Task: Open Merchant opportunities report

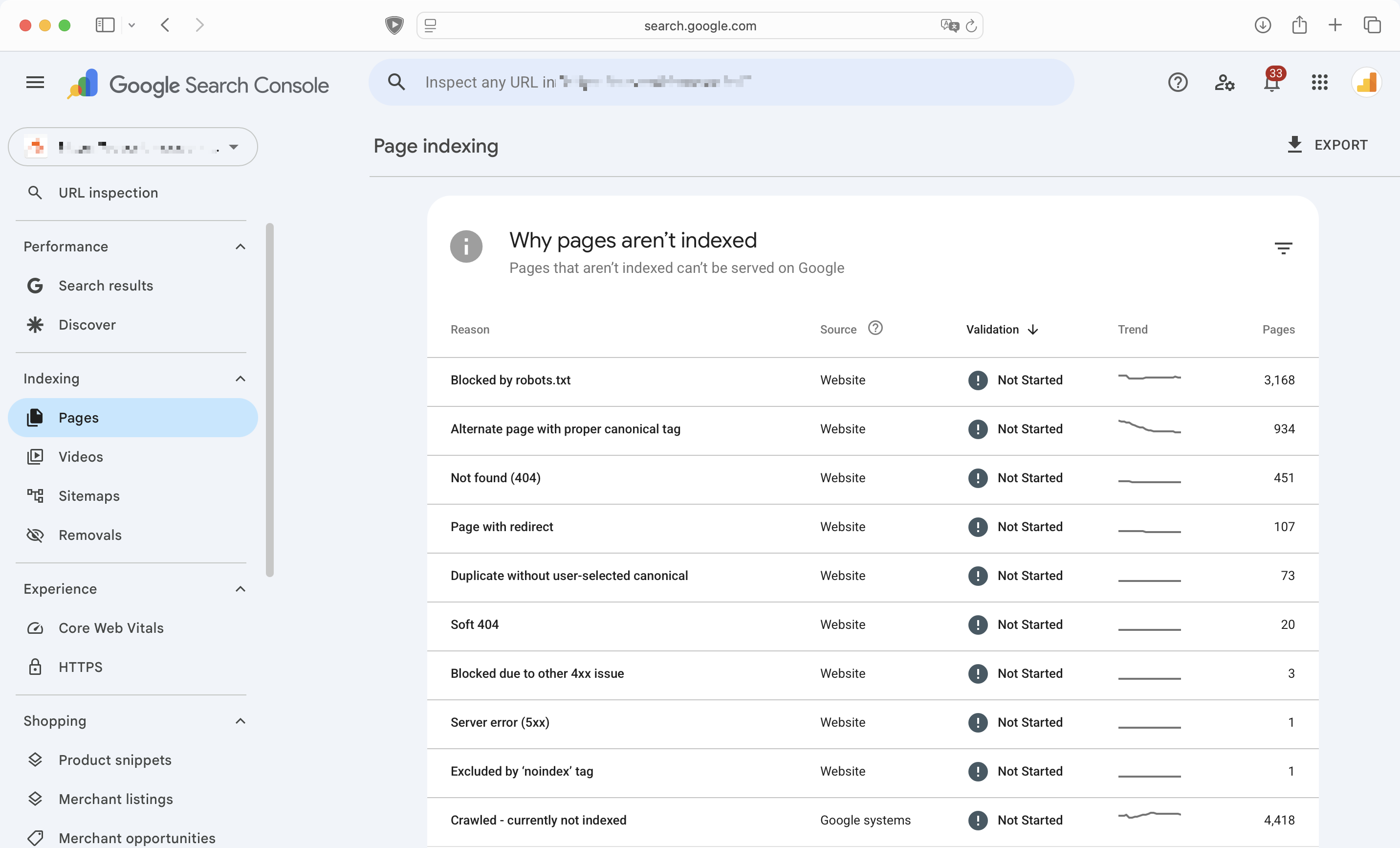Action: pos(133,838)
